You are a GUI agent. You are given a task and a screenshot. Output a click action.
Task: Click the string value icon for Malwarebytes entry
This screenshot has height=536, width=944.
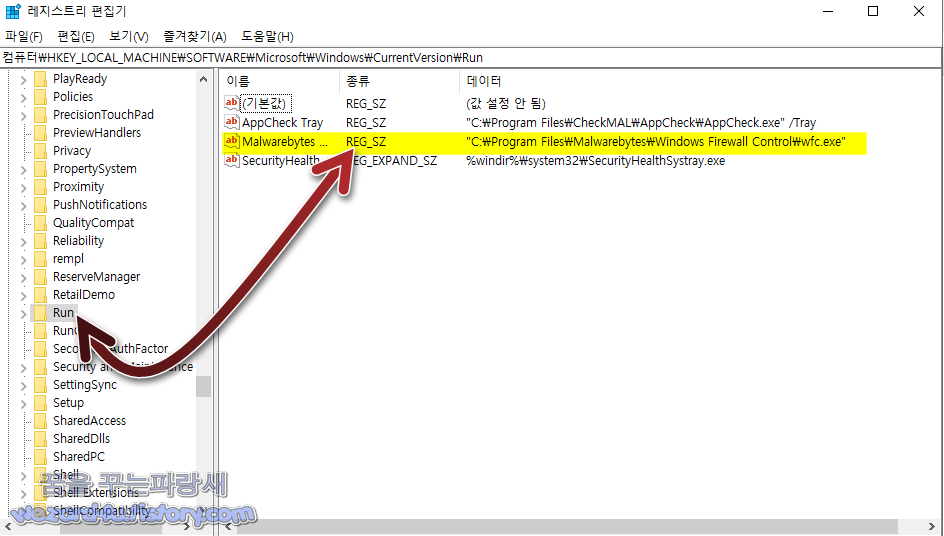231,142
